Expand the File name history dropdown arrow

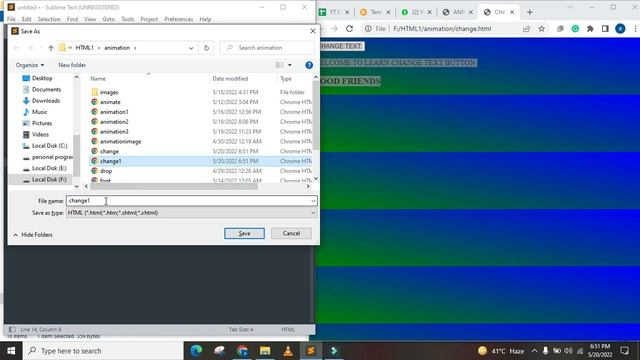[313, 201]
